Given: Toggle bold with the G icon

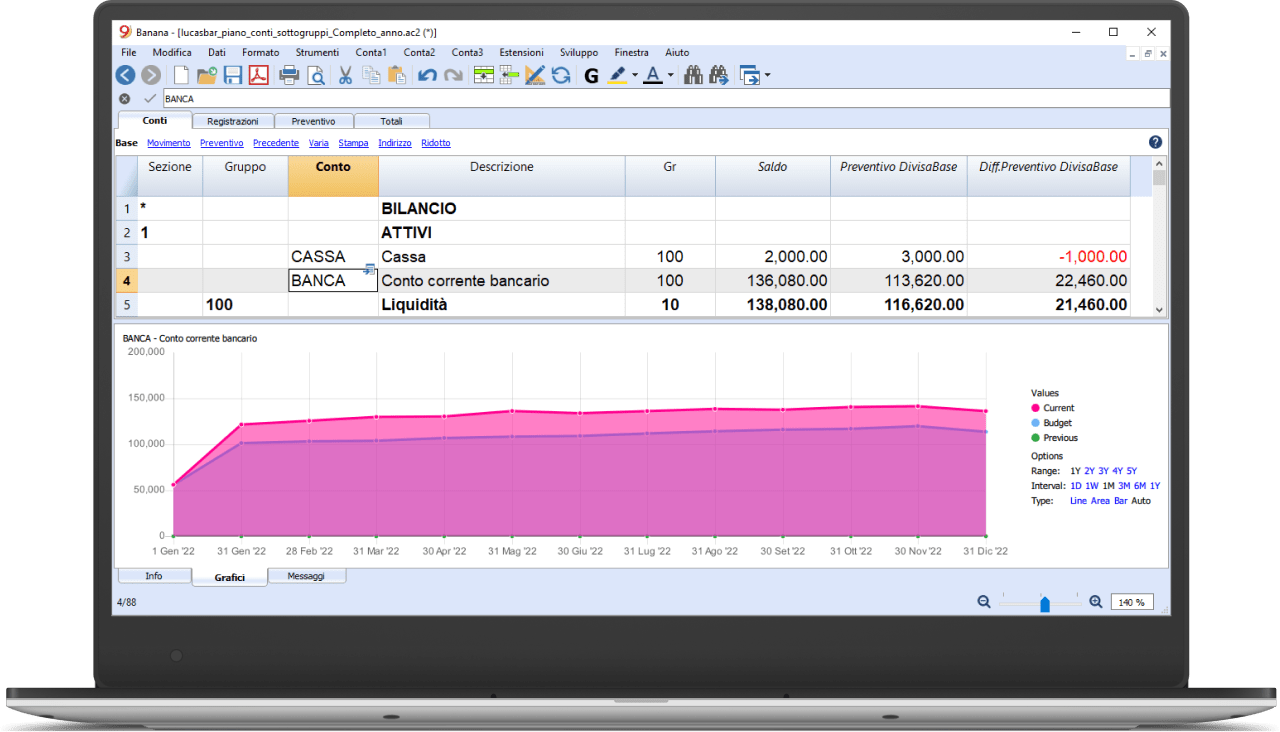Looking at the screenshot, I should (x=591, y=75).
